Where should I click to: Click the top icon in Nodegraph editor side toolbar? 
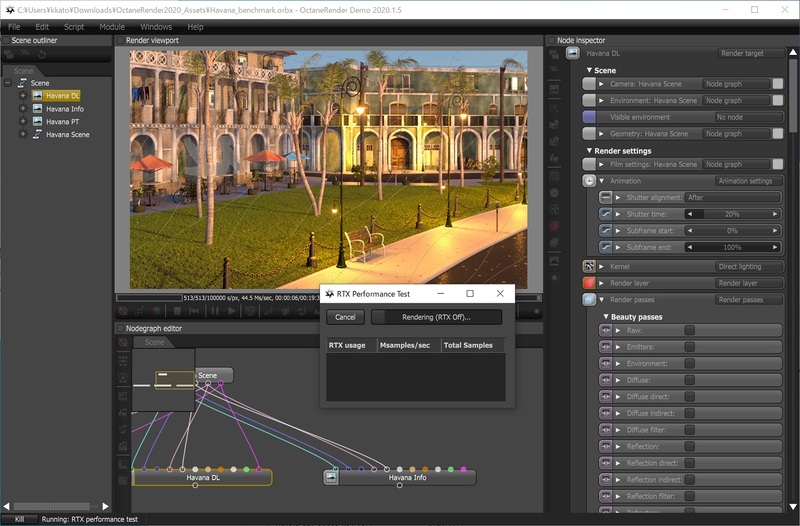[123, 342]
